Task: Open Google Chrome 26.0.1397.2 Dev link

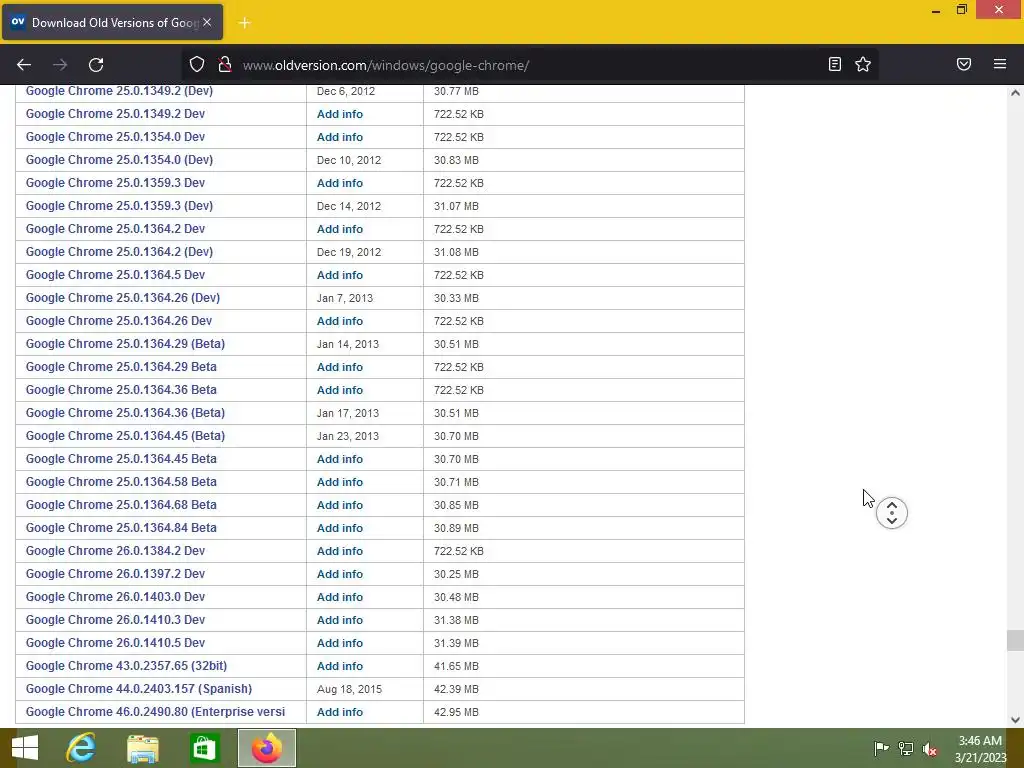Action: point(115,573)
